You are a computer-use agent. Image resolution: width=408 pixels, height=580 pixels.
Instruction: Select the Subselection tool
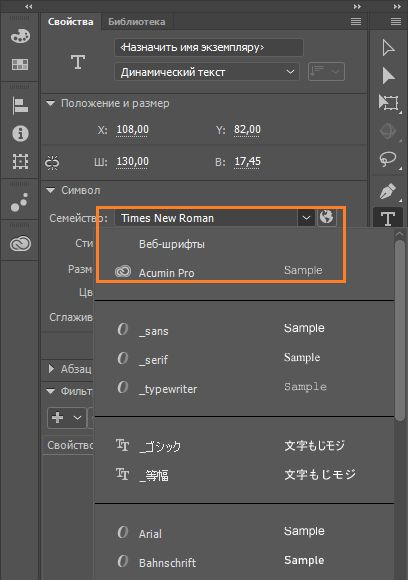point(388,76)
